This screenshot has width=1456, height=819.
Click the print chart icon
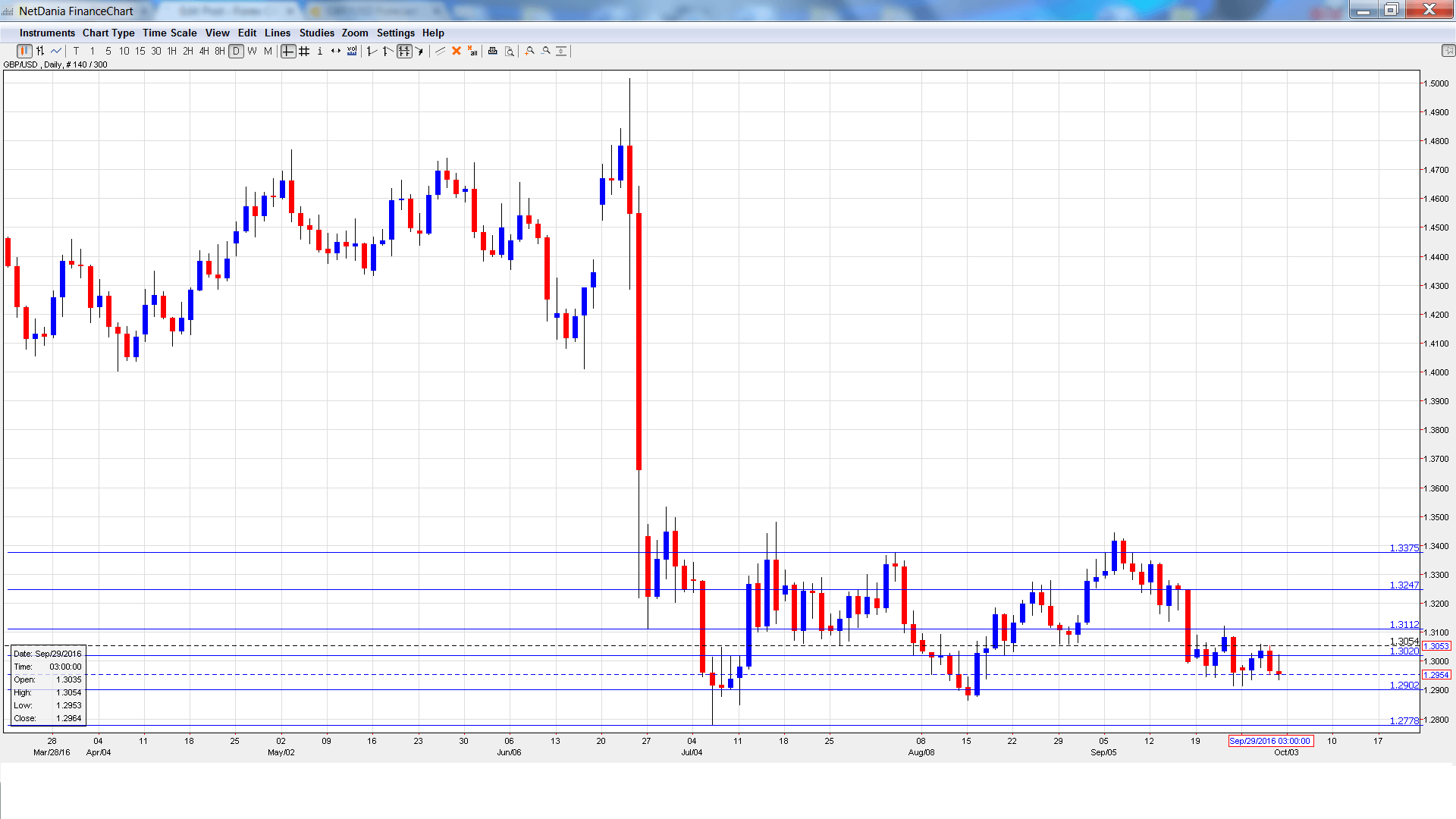(493, 52)
